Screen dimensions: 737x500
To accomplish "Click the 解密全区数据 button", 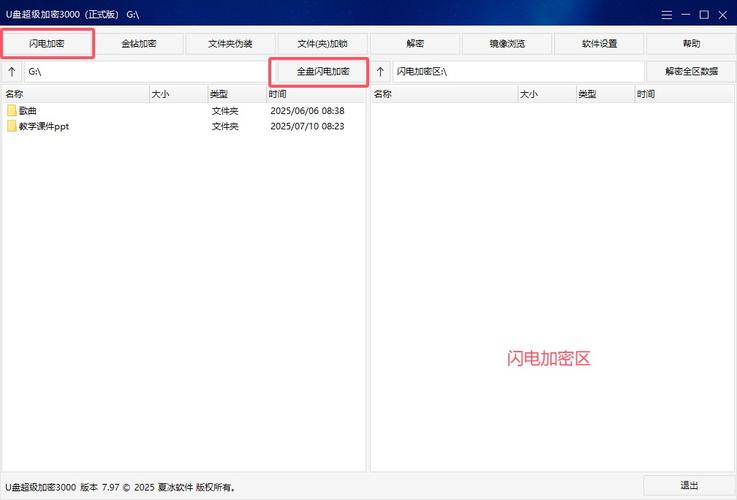I will click(x=691, y=71).
